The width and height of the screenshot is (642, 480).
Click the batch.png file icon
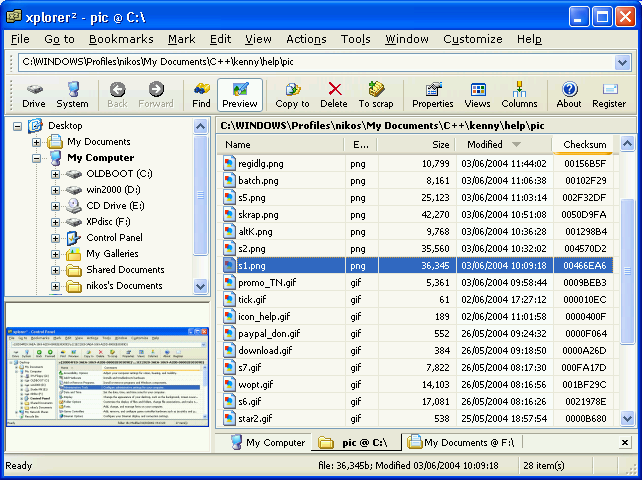[229, 180]
